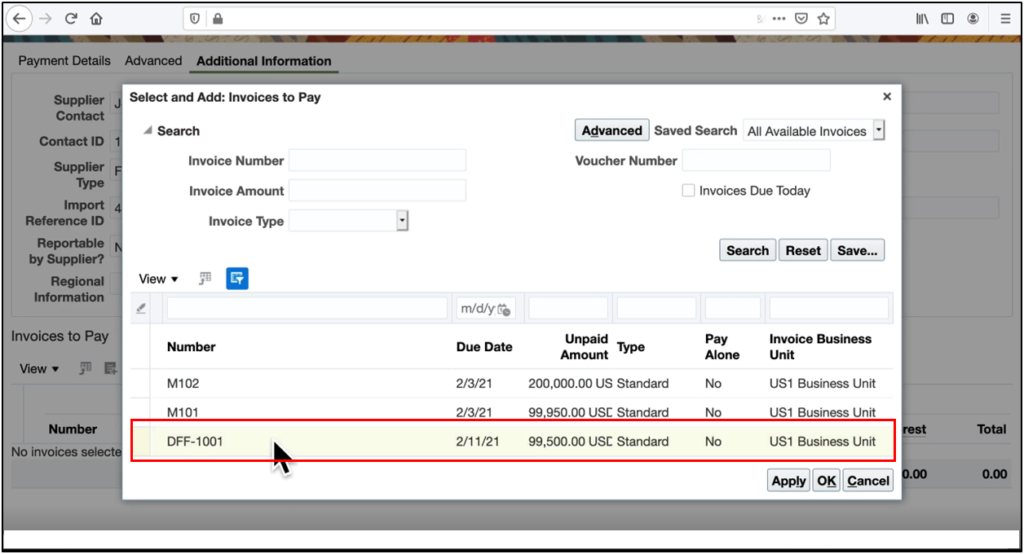Go to the browser home page
Screen dimensions: 1024x554
96,18
